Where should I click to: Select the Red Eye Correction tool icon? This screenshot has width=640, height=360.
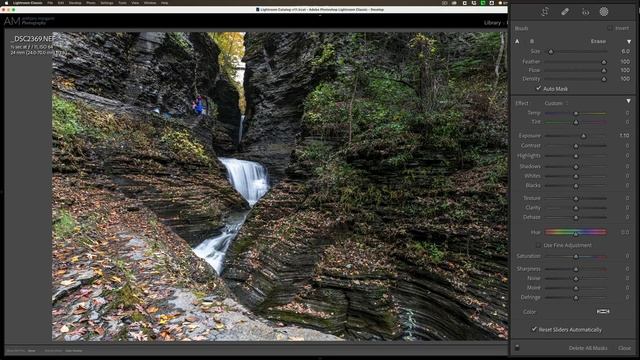click(585, 12)
